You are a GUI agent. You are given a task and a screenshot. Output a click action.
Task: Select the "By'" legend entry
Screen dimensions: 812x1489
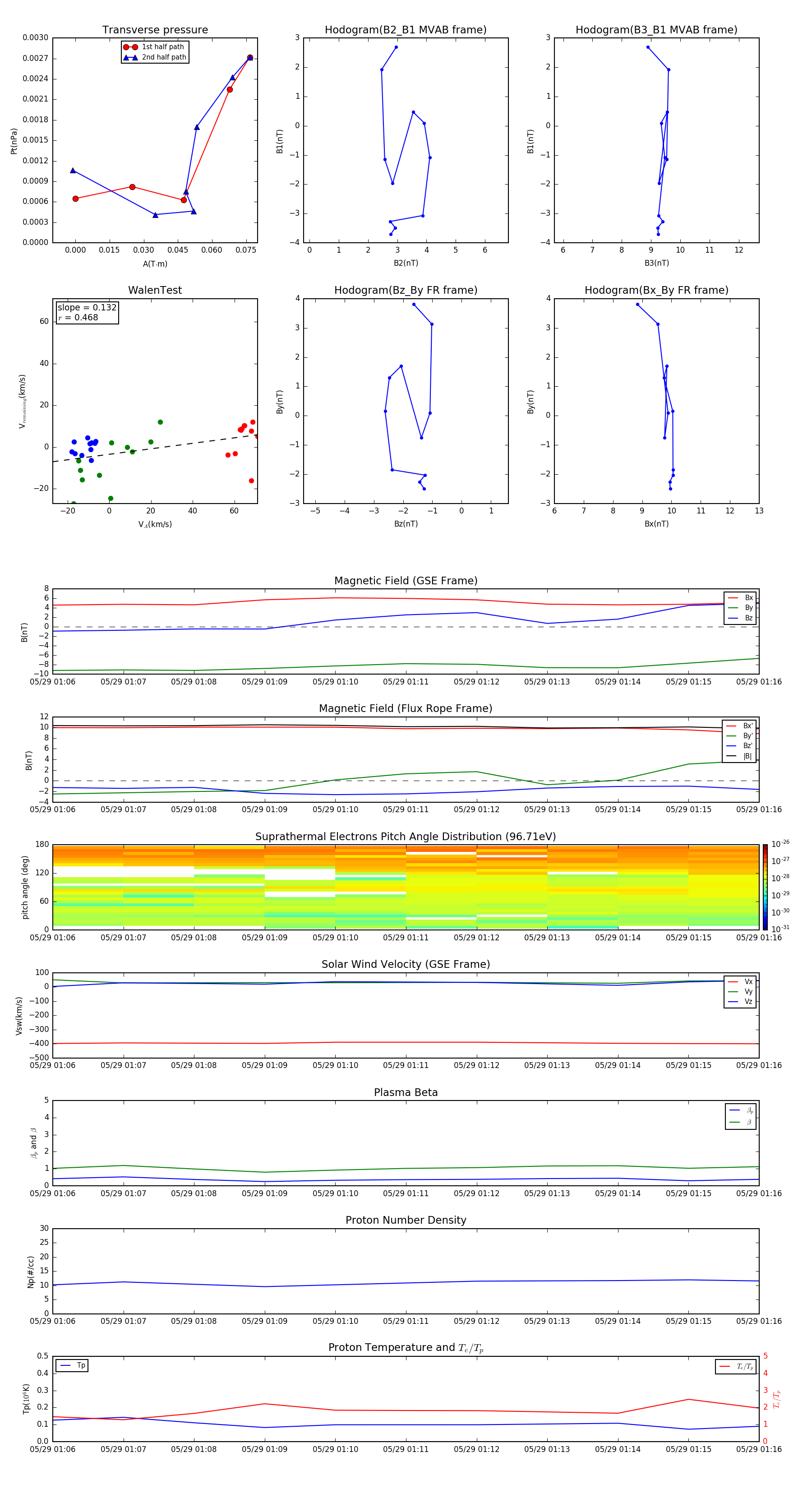click(x=739, y=736)
